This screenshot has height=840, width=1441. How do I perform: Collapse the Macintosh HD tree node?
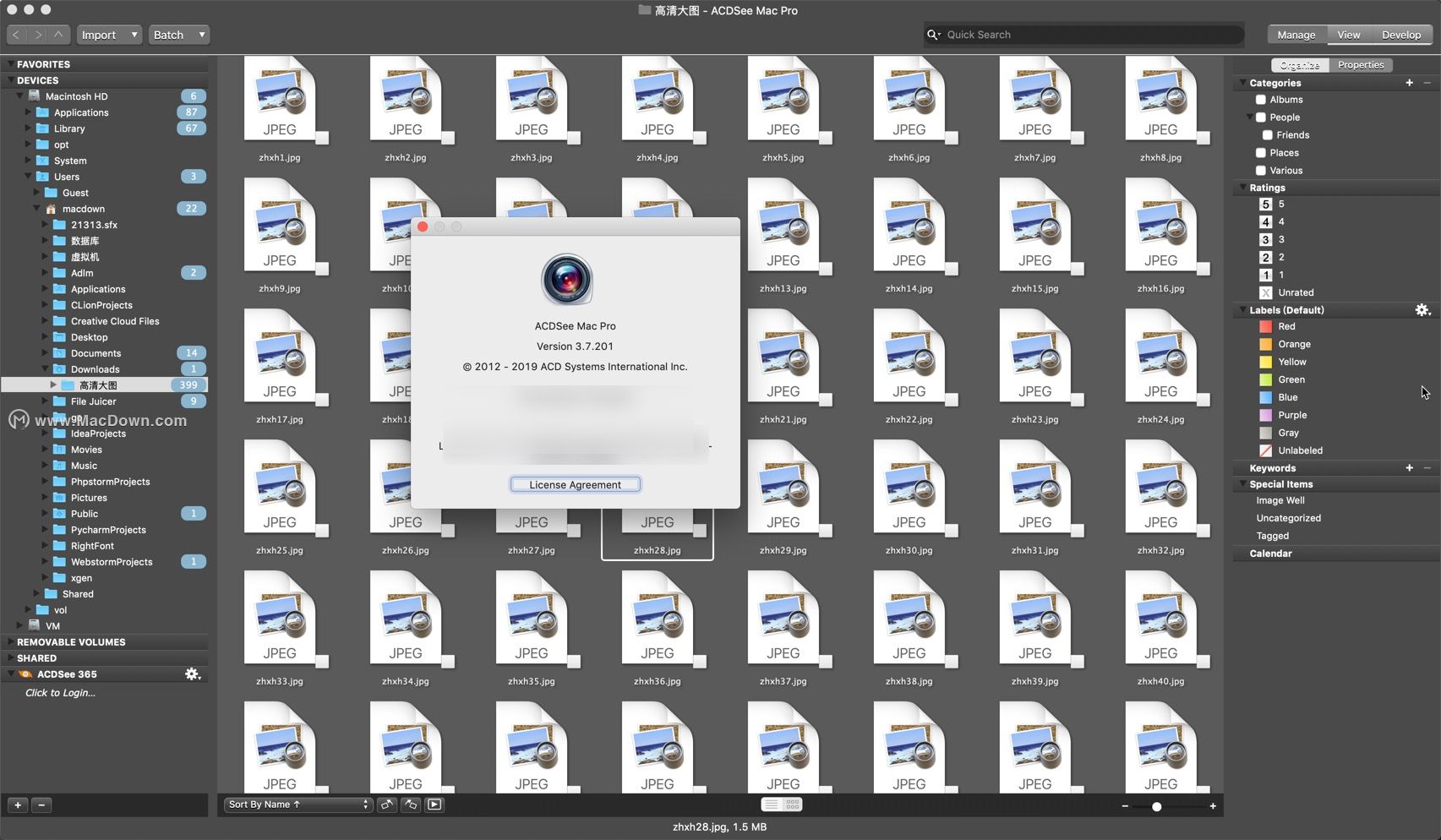pos(19,95)
